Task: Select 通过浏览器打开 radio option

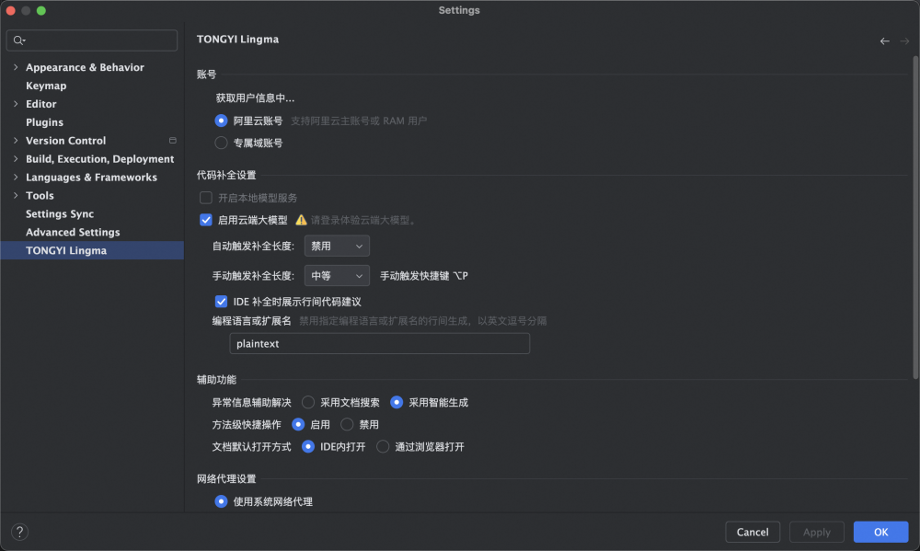Action: (383, 447)
